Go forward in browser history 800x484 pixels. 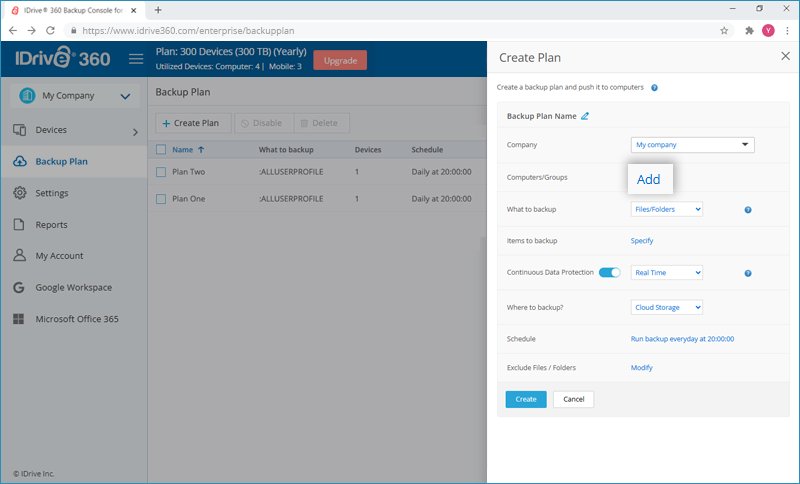coord(32,31)
